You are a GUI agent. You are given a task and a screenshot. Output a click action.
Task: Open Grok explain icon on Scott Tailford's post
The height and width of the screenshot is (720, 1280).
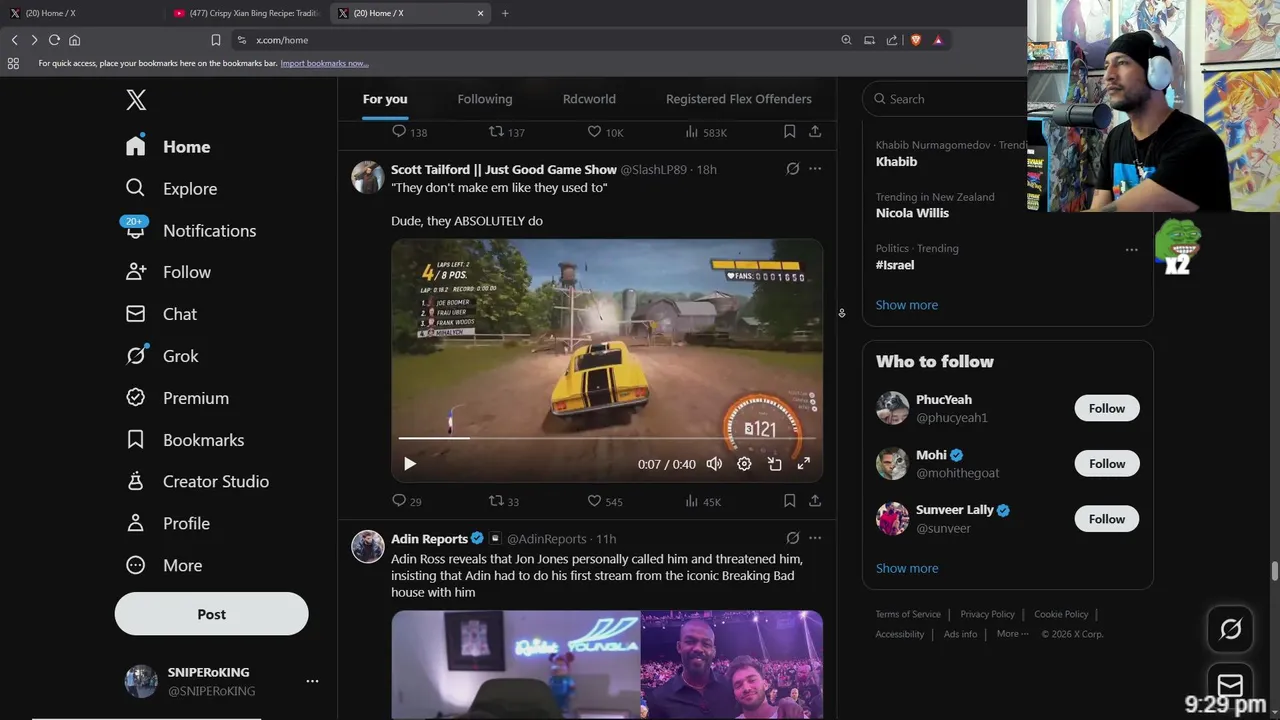pos(793,169)
